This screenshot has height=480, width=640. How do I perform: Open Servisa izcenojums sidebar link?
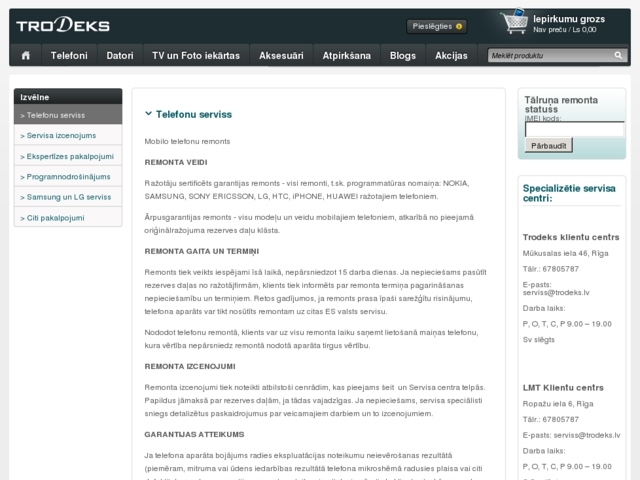pos(68,135)
